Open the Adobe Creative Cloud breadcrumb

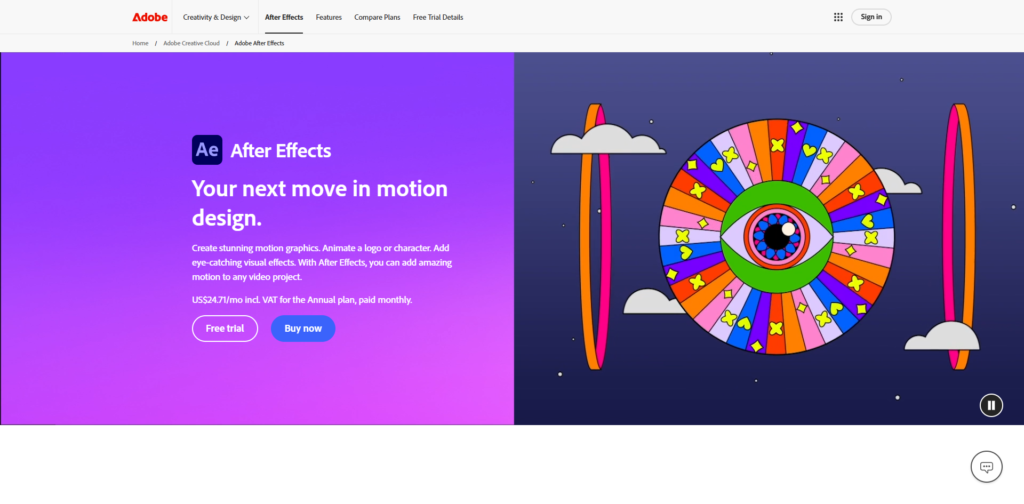(x=191, y=43)
